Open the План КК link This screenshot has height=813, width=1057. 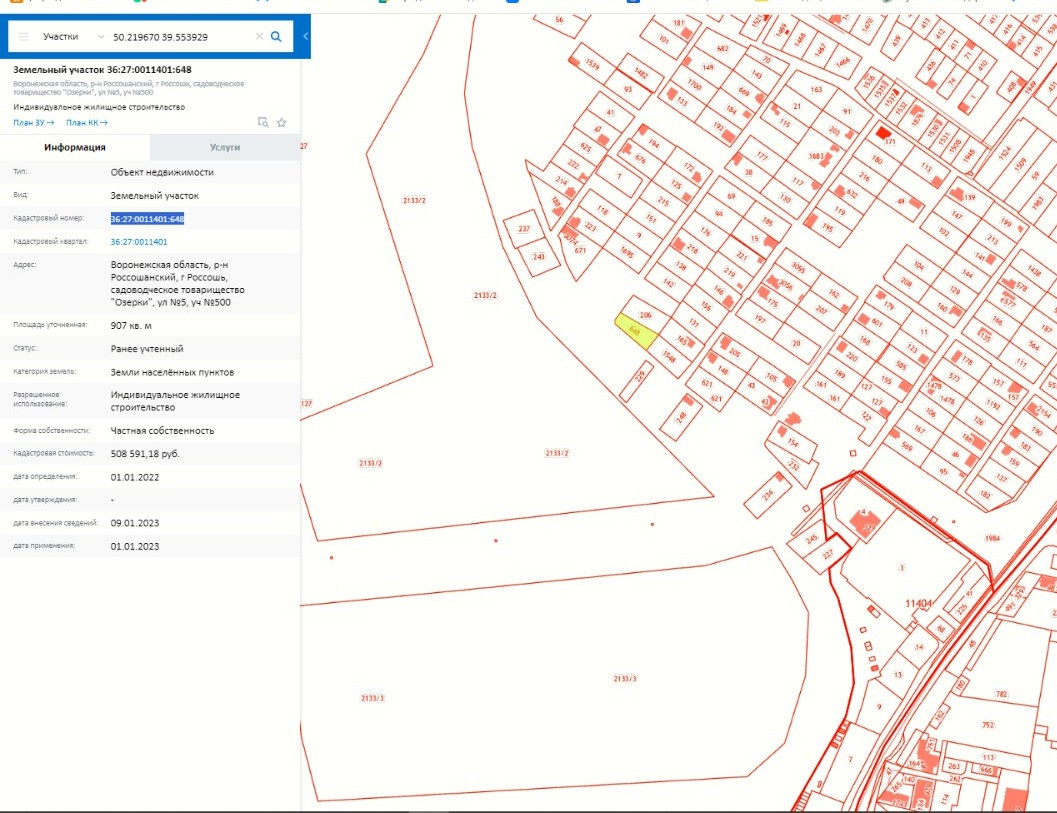[86, 123]
